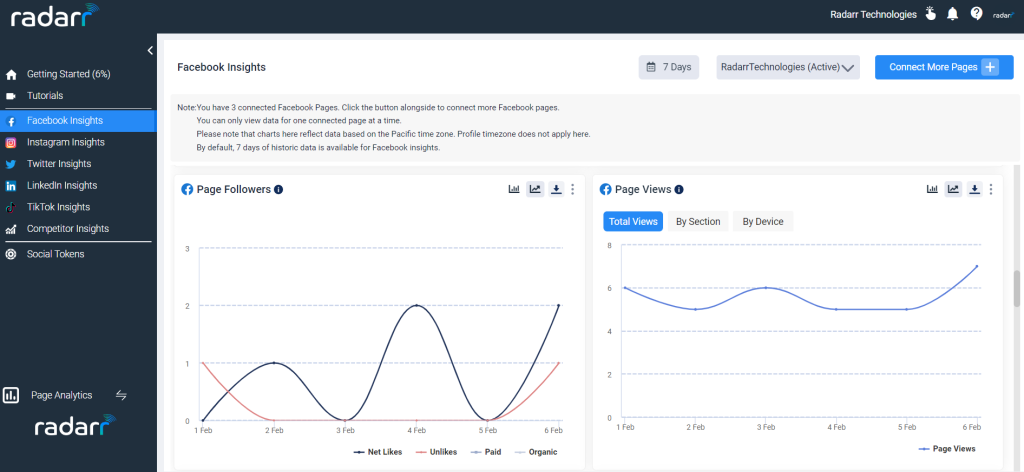Toggle Net Likes series in legend
Screen dimensions: 1024x472
[378, 452]
